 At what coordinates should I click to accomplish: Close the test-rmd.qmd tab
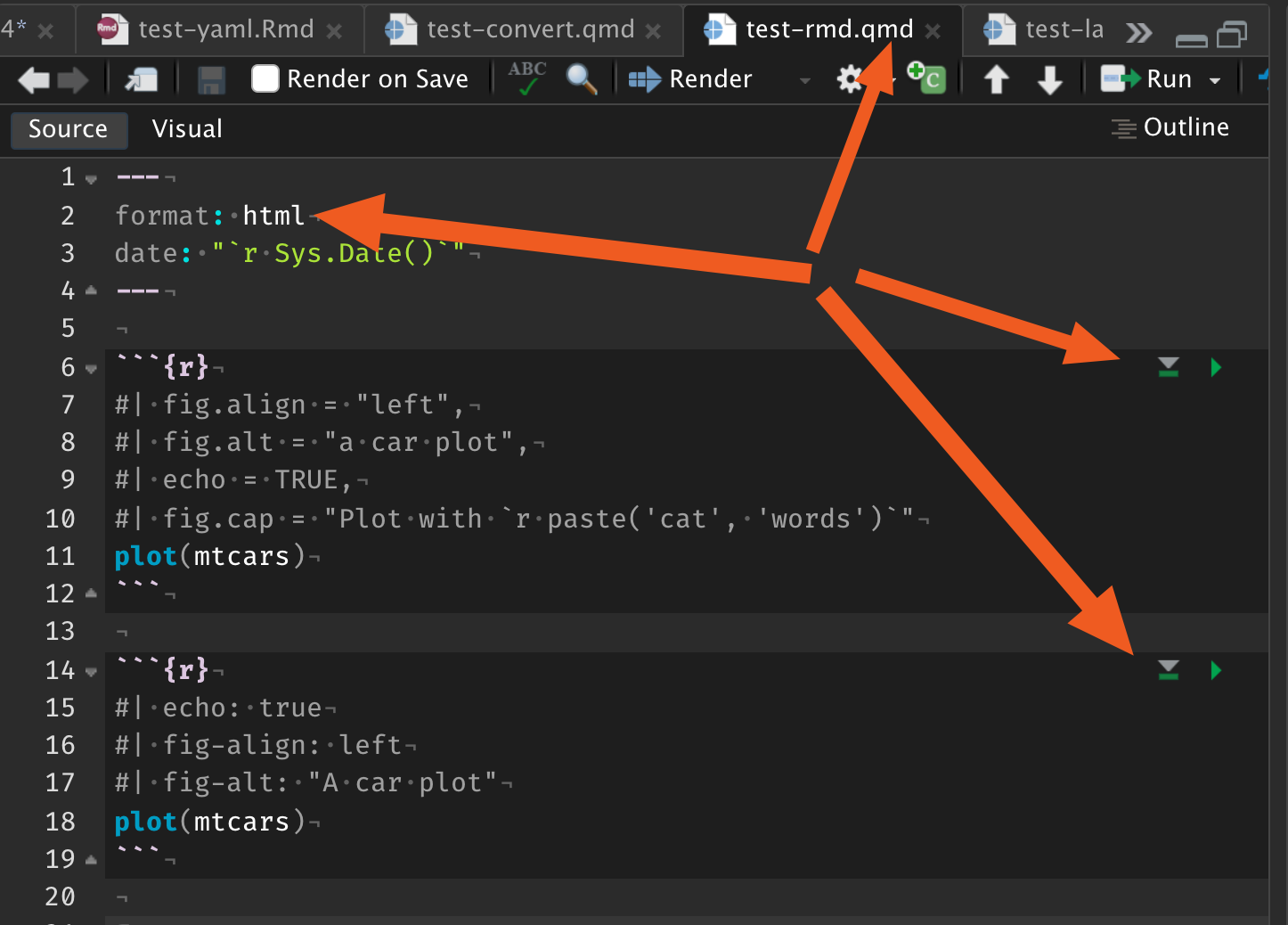coord(933,29)
